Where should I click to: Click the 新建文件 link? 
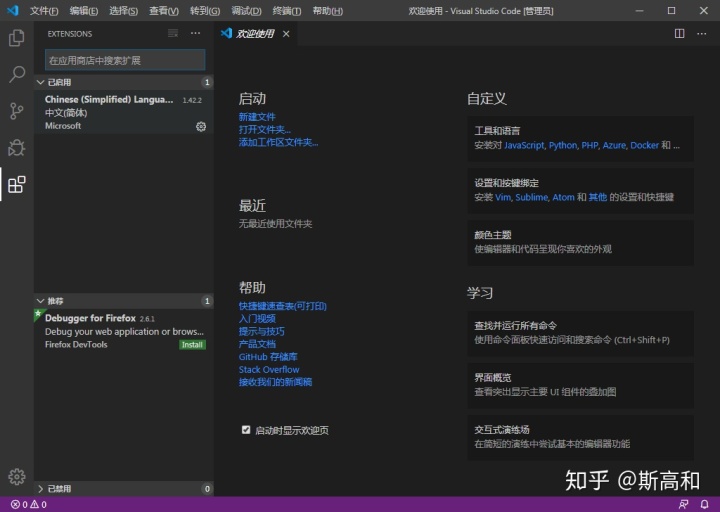click(257, 117)
